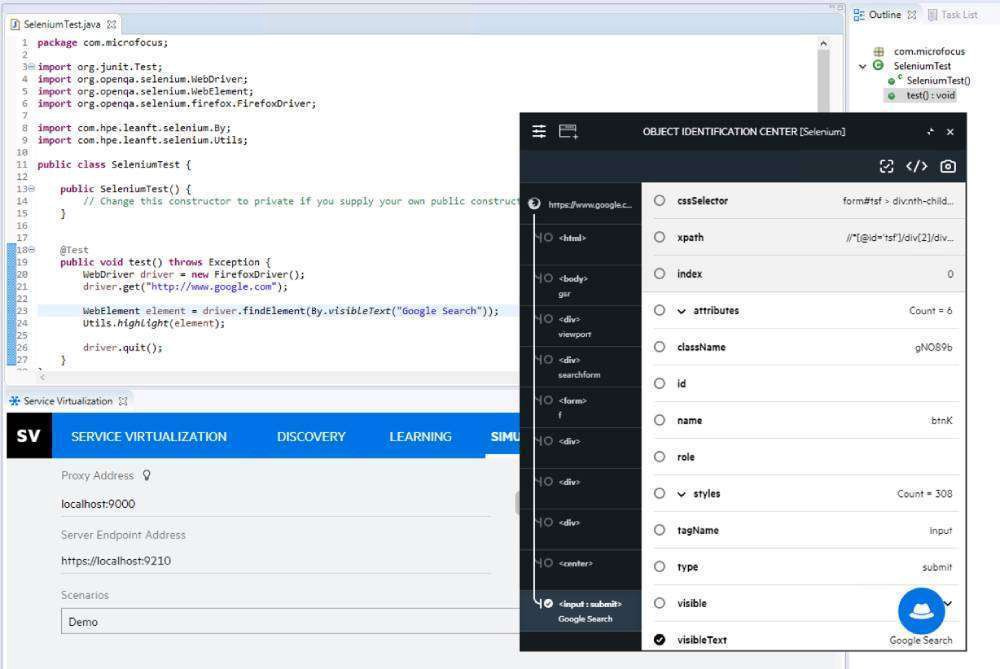Deselect the checked visibleText property
Image resolution: width=1000 pixels, height=669 pixels.
[659, 639]
